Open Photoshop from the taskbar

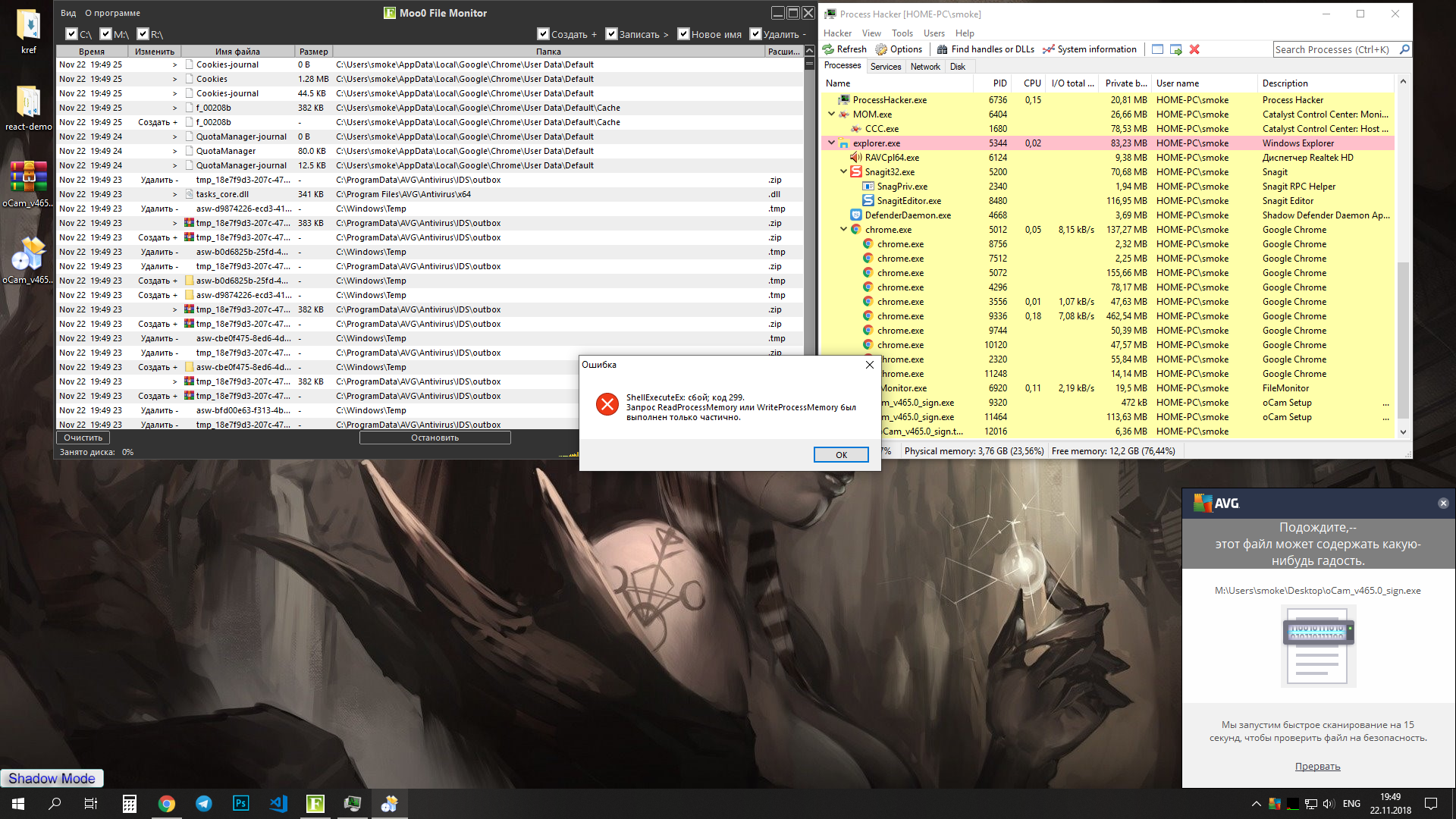(241, 804)
